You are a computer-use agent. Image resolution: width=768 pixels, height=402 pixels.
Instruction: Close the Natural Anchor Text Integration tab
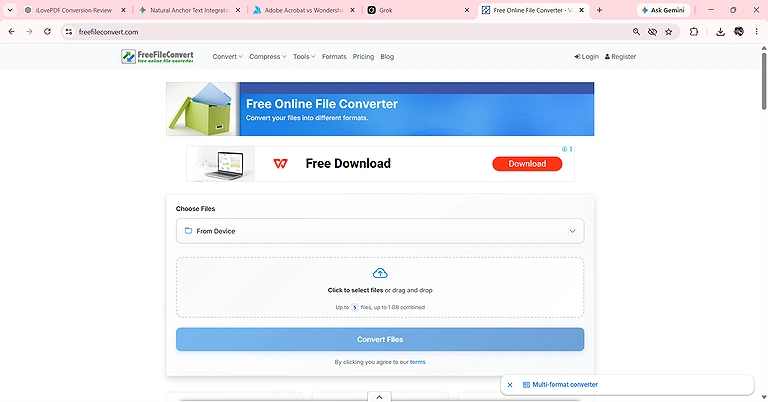[x=238, y=10]
